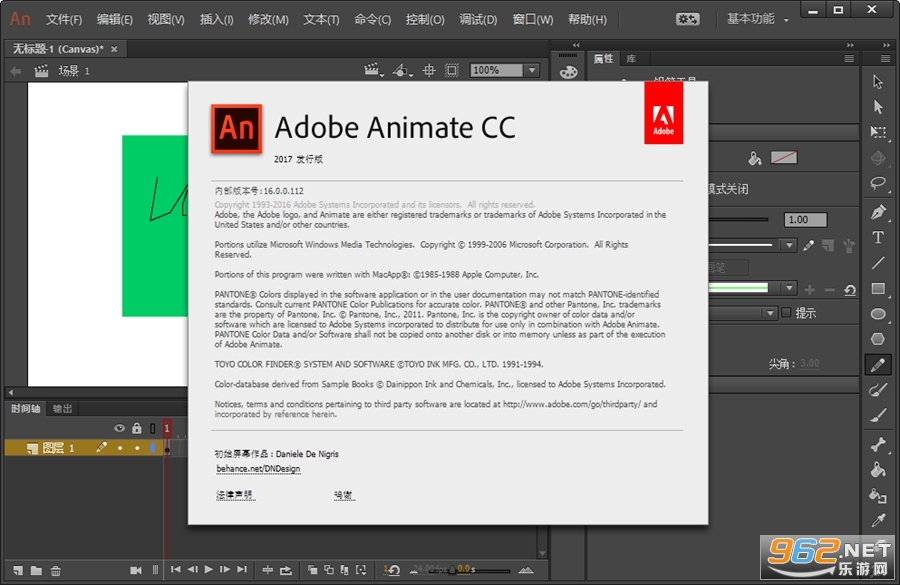900x585 pixels.
Task: Open the stage zoom 100% dropdown
Action: (532, 70)
